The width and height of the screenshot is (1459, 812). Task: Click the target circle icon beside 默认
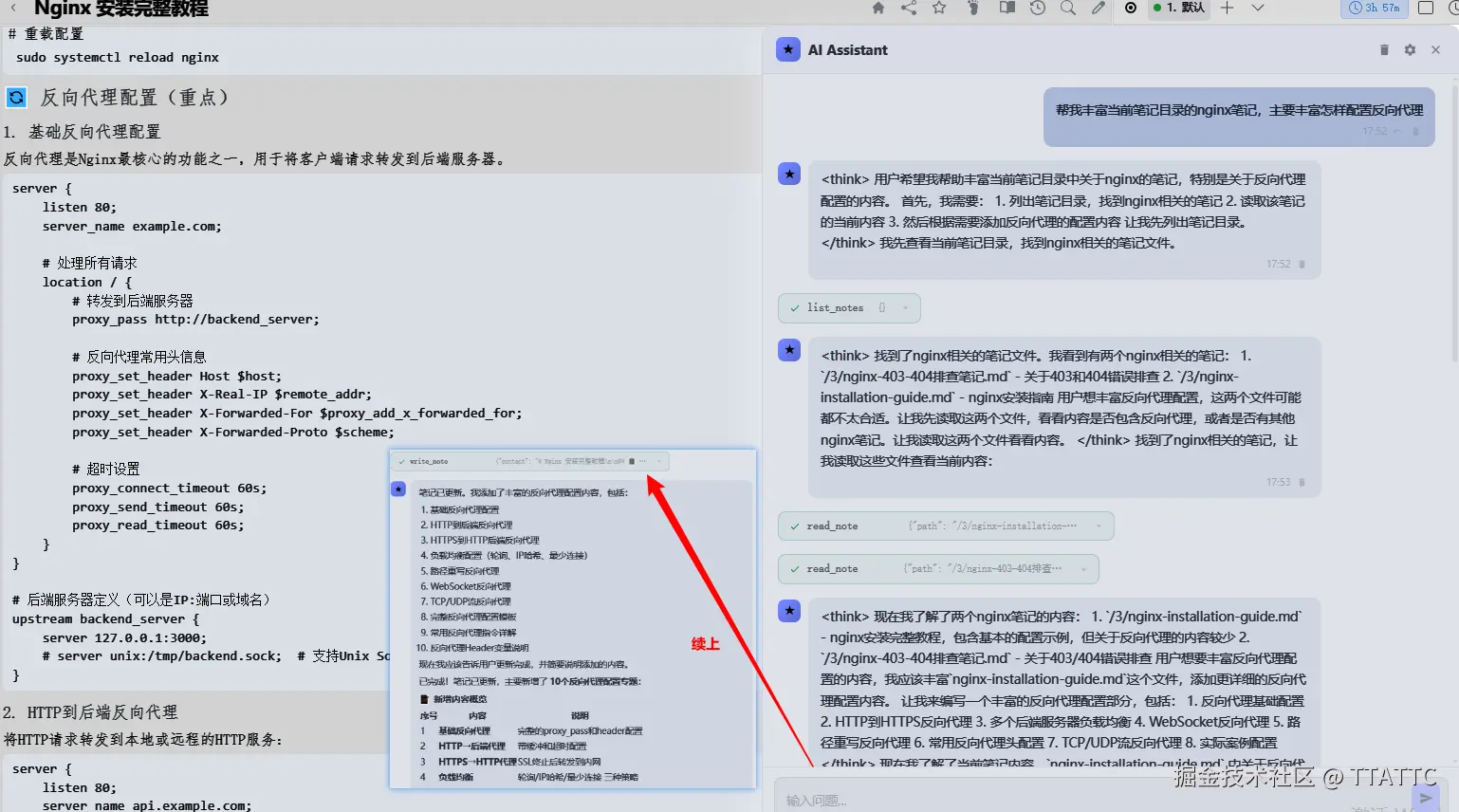[1131, 8]
